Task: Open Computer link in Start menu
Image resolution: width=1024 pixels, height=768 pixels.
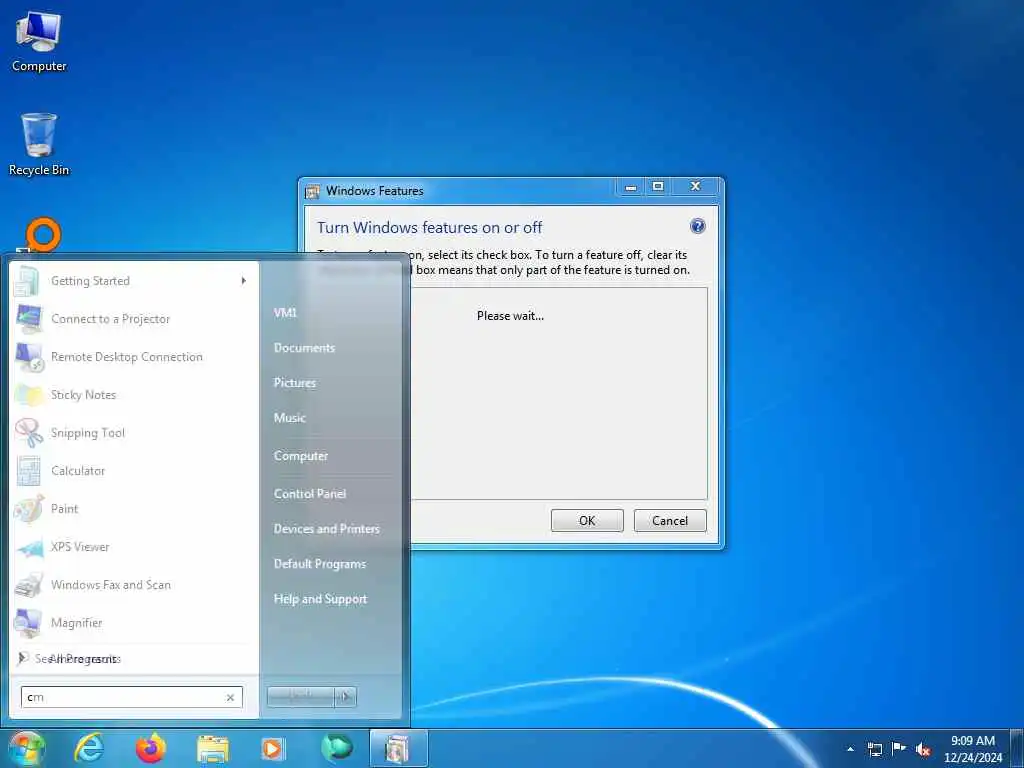Action: [x=300, y=456]
